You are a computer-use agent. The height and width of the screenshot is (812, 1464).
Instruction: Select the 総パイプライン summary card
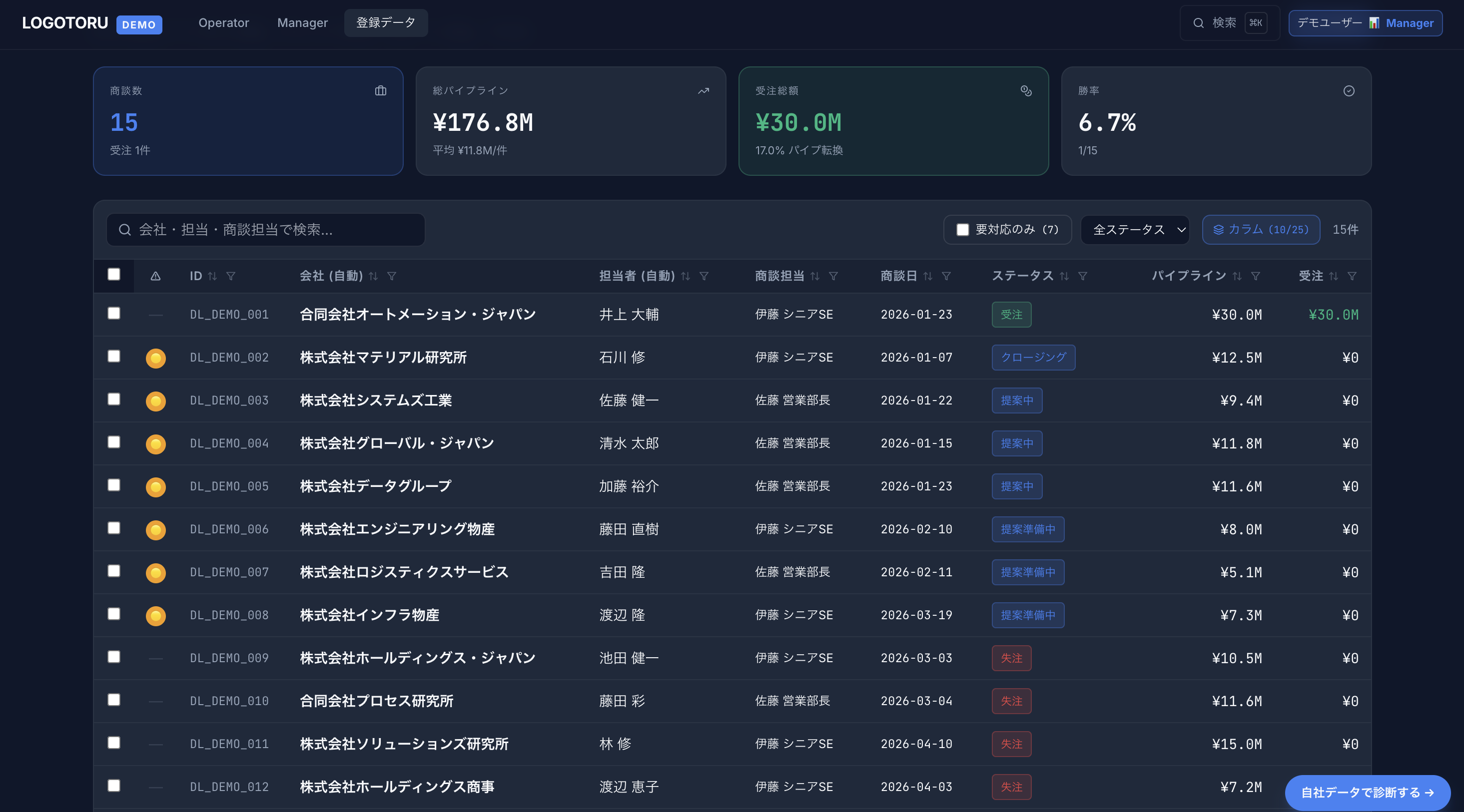click(571, 121)
